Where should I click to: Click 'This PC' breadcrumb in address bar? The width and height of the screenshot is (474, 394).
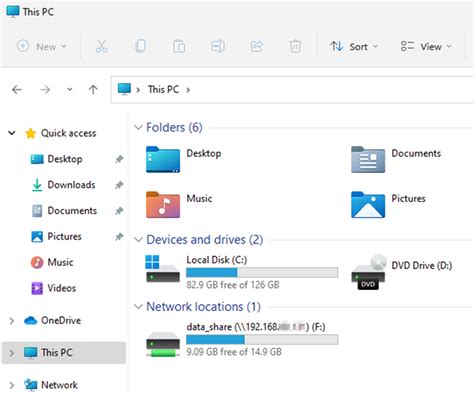tap(163, 89)
